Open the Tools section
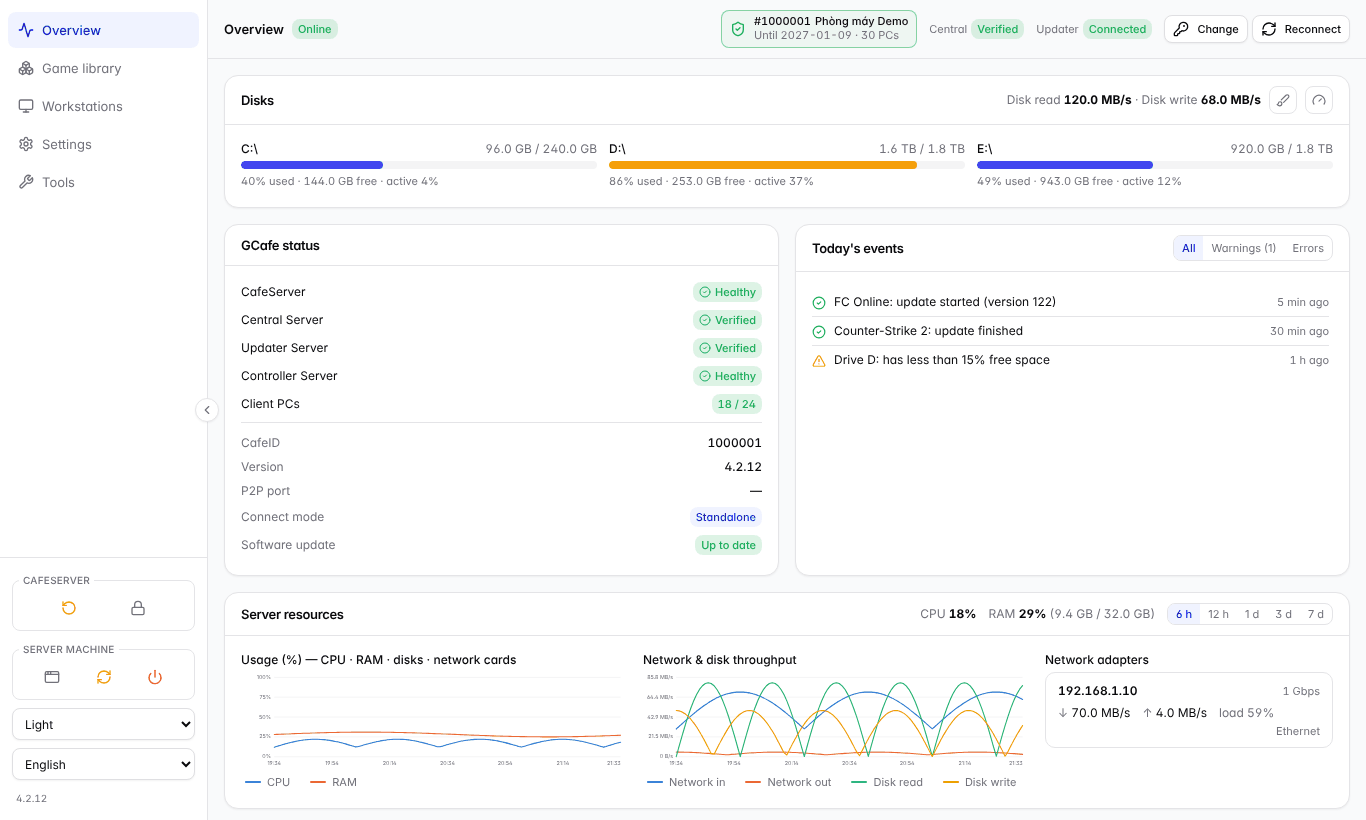Image resolution: width=1366 pixels, height=820 pixels. [x=104, y=182]
